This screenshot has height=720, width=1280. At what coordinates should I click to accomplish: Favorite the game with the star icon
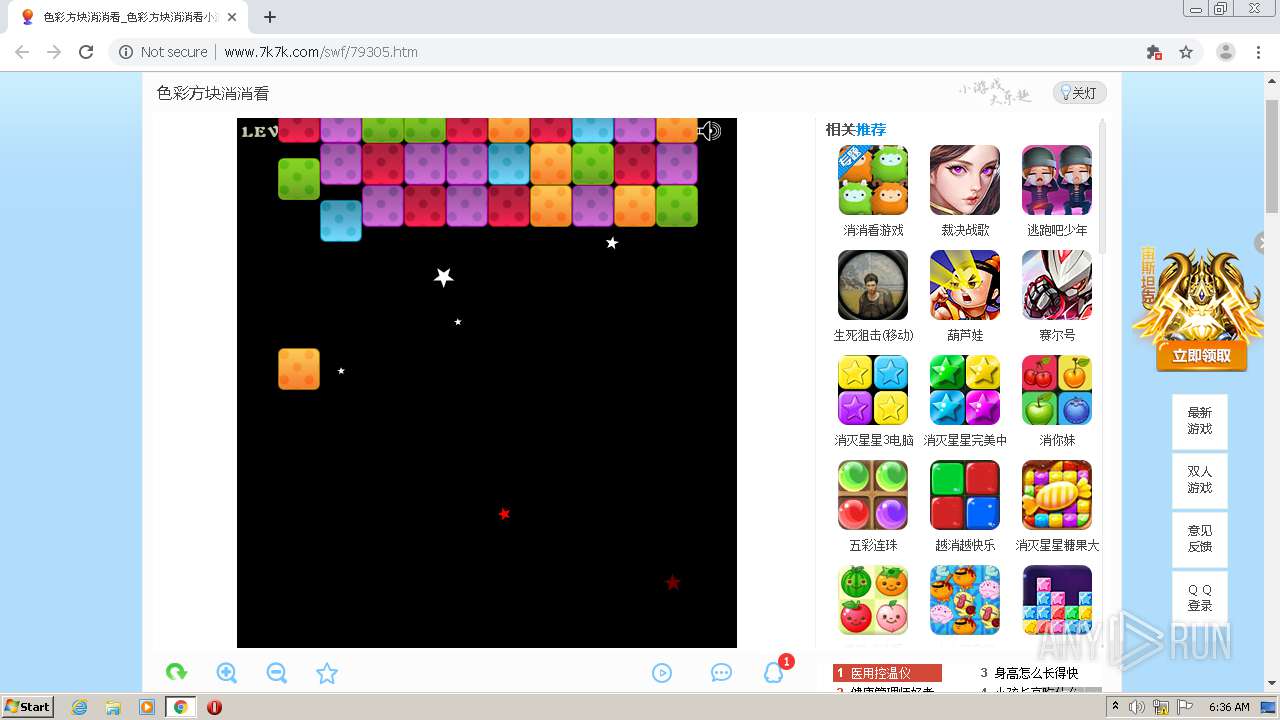tap(327, 673)
